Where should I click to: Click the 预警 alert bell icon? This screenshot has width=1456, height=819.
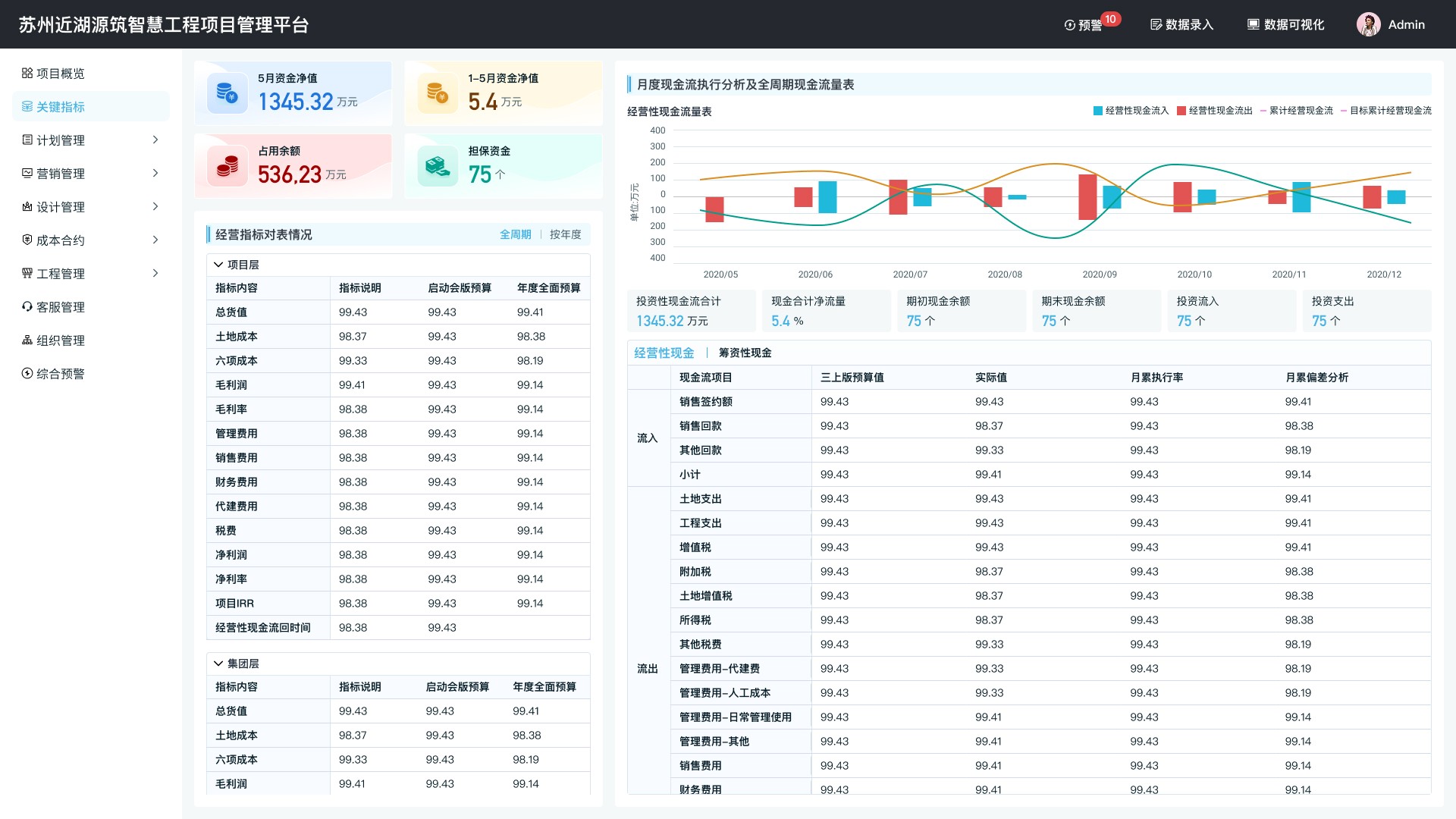tap(1069, 25)
